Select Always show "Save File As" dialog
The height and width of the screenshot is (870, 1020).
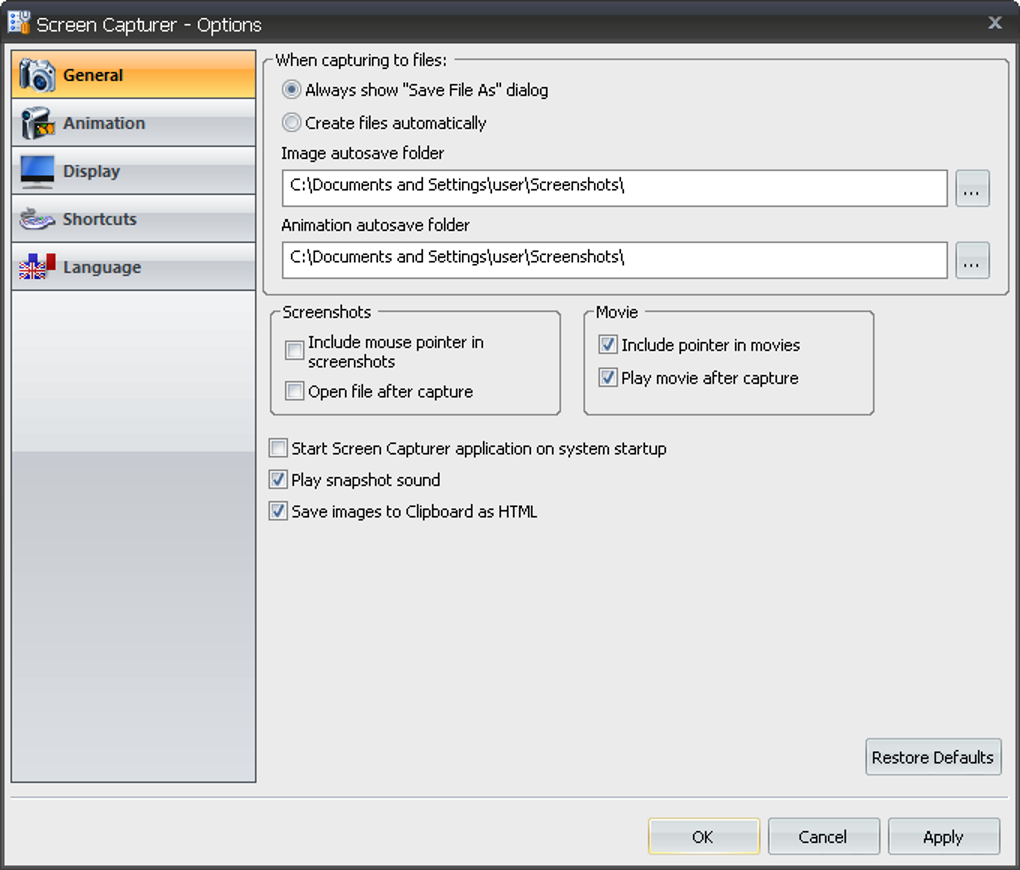pyautogui.click(x=292, y=90)
